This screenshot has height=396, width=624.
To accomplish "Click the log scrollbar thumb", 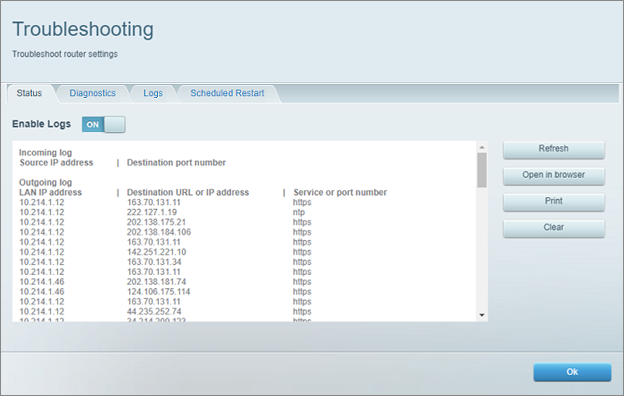I will pos(482,170).
